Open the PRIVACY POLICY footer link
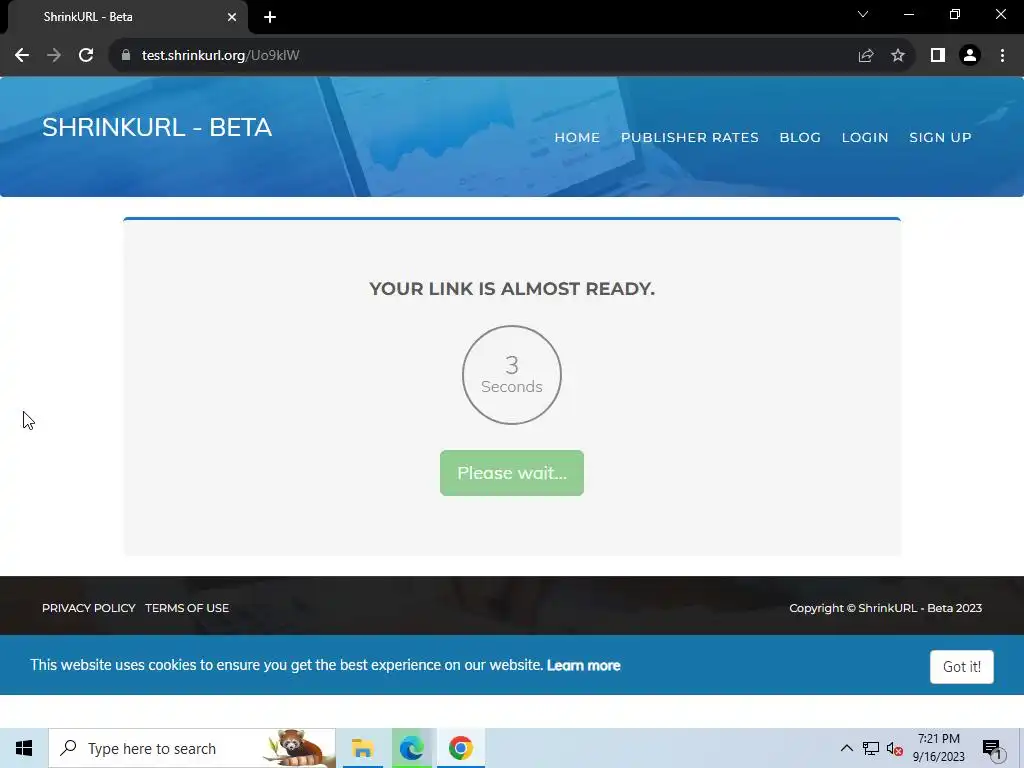This screenshot has height=768, width=1024. (x=89, y=608)
